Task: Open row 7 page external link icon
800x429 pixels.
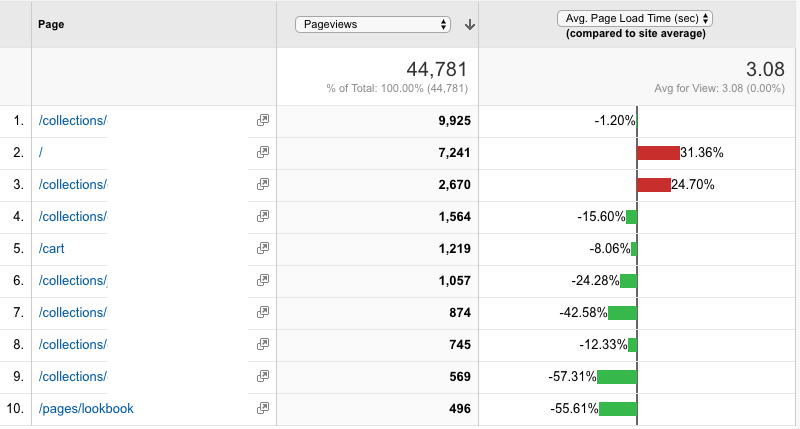Action: pos(263,312)
